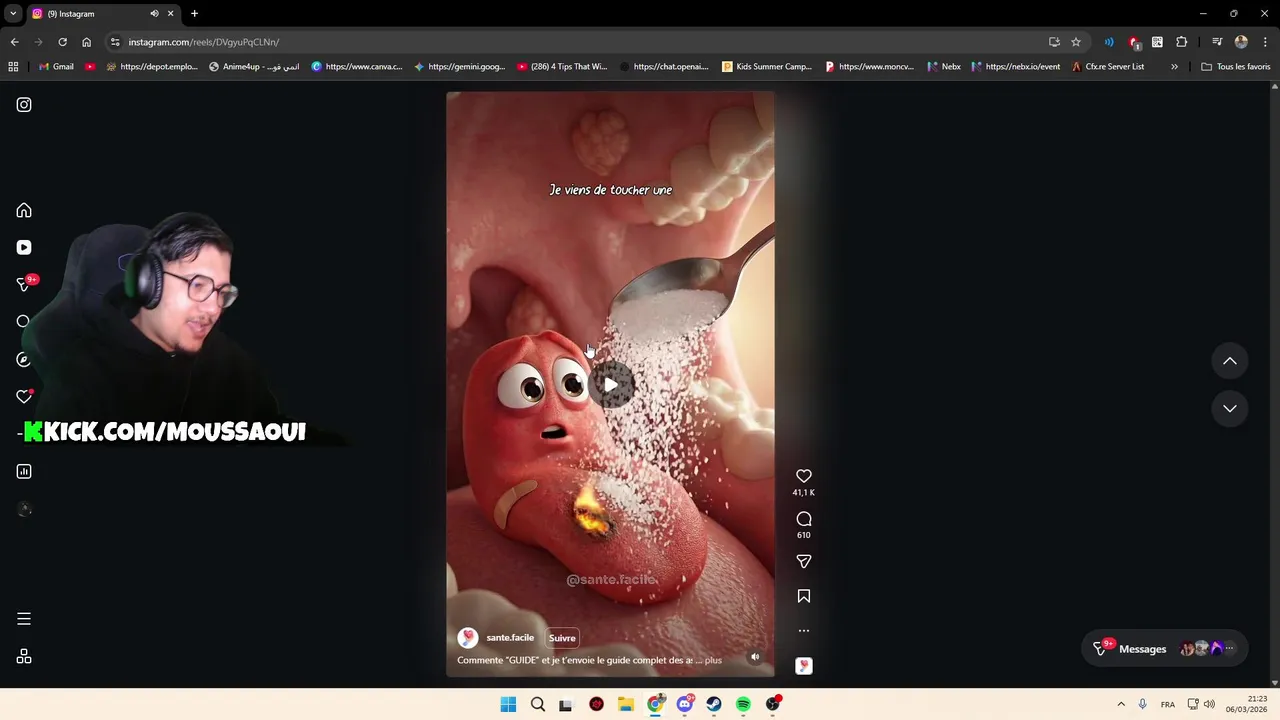
Task: Expand the caption with "plus"
Action: (x=713, y=660)
